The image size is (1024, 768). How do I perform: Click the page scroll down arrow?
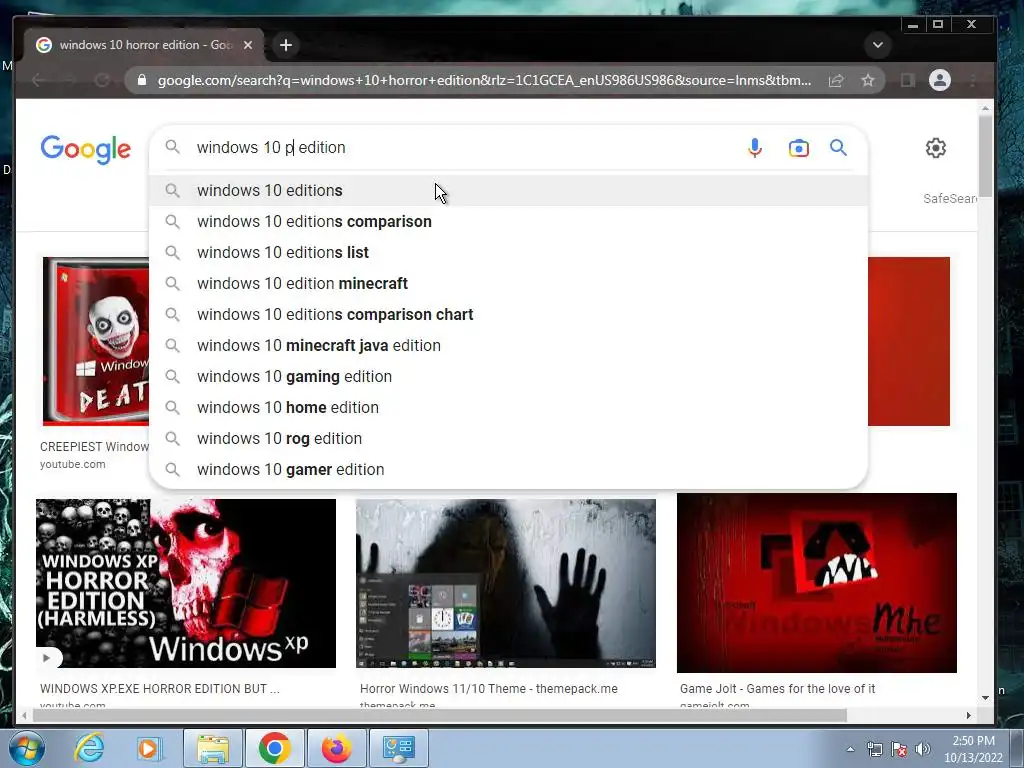tap(985, 698)
